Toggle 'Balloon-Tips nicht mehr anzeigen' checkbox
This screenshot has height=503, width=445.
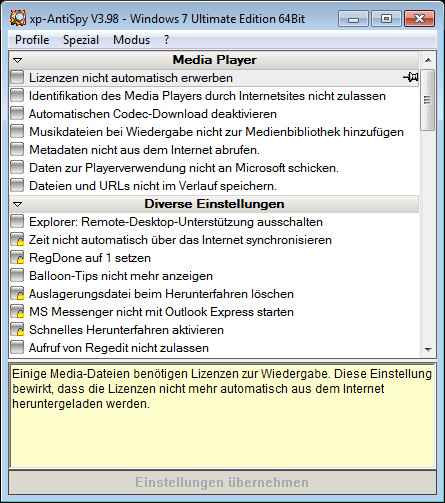coord(17,275)
